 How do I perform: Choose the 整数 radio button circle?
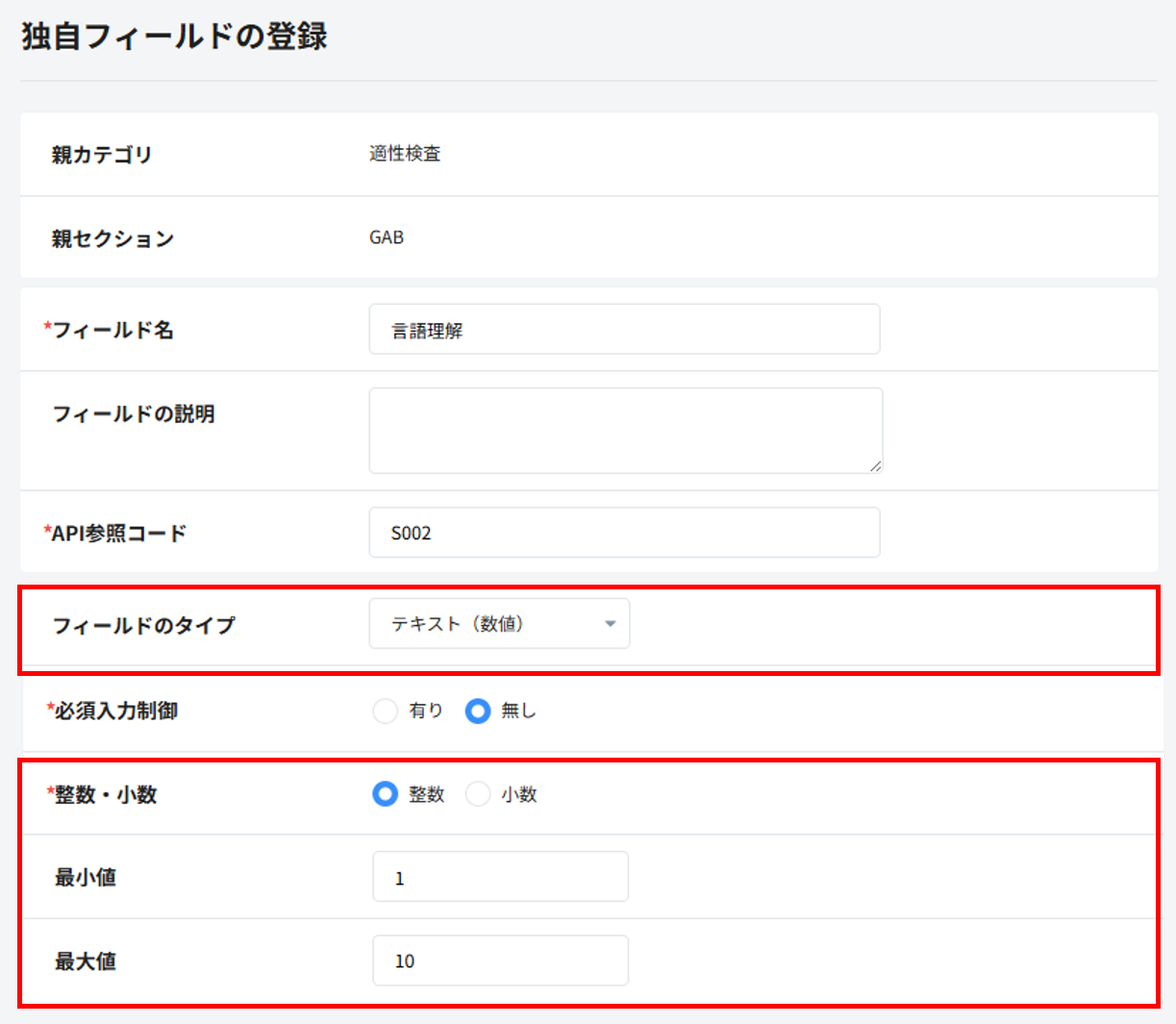pos(385,794)
